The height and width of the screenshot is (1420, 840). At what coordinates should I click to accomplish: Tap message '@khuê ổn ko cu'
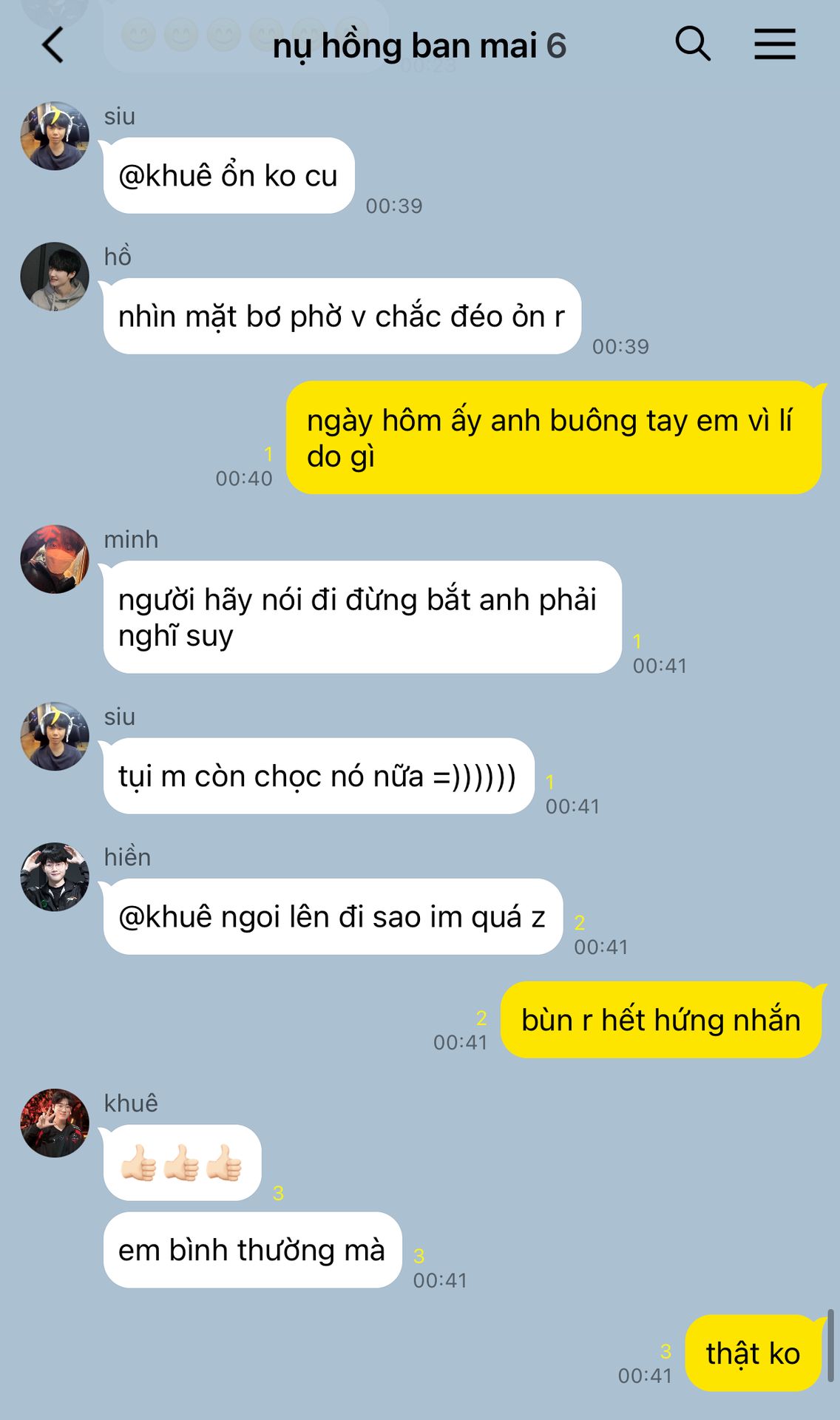pos(228,176)
